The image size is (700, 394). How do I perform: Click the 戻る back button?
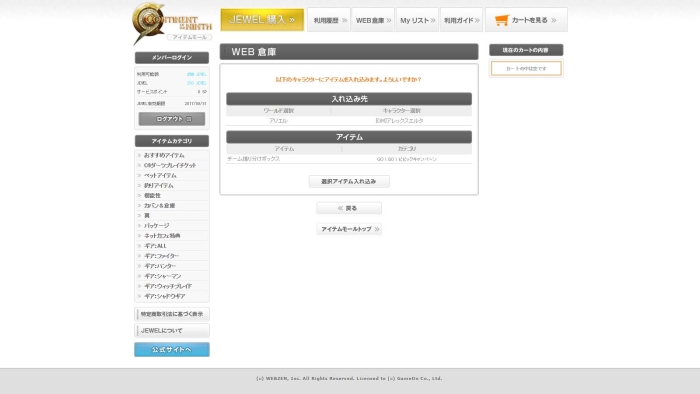(x=349, y=208)
